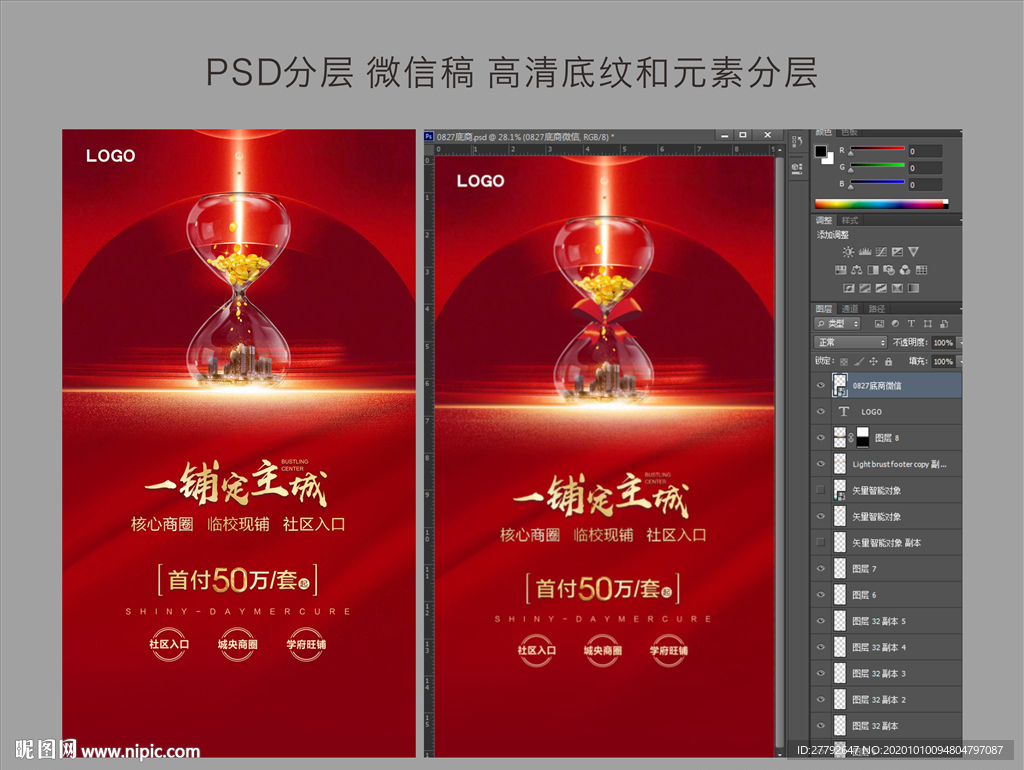This screenshot has height=770, width=1024.
Task: Switch to the 通道 tab
Action: click(x=850, y=309)
